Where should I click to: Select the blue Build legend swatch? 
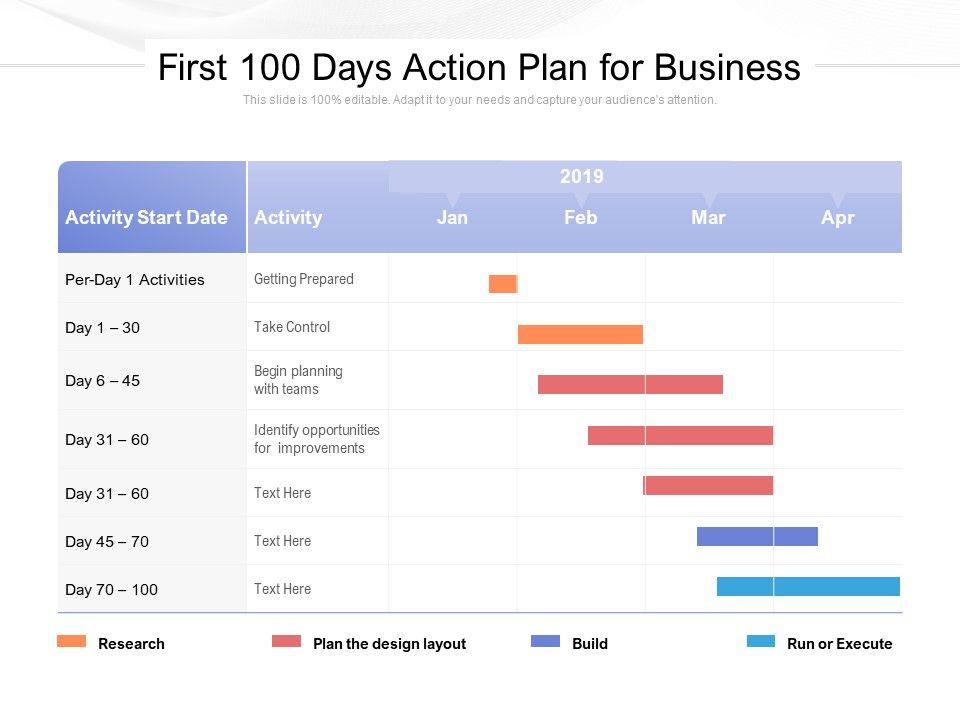(545, 641)
